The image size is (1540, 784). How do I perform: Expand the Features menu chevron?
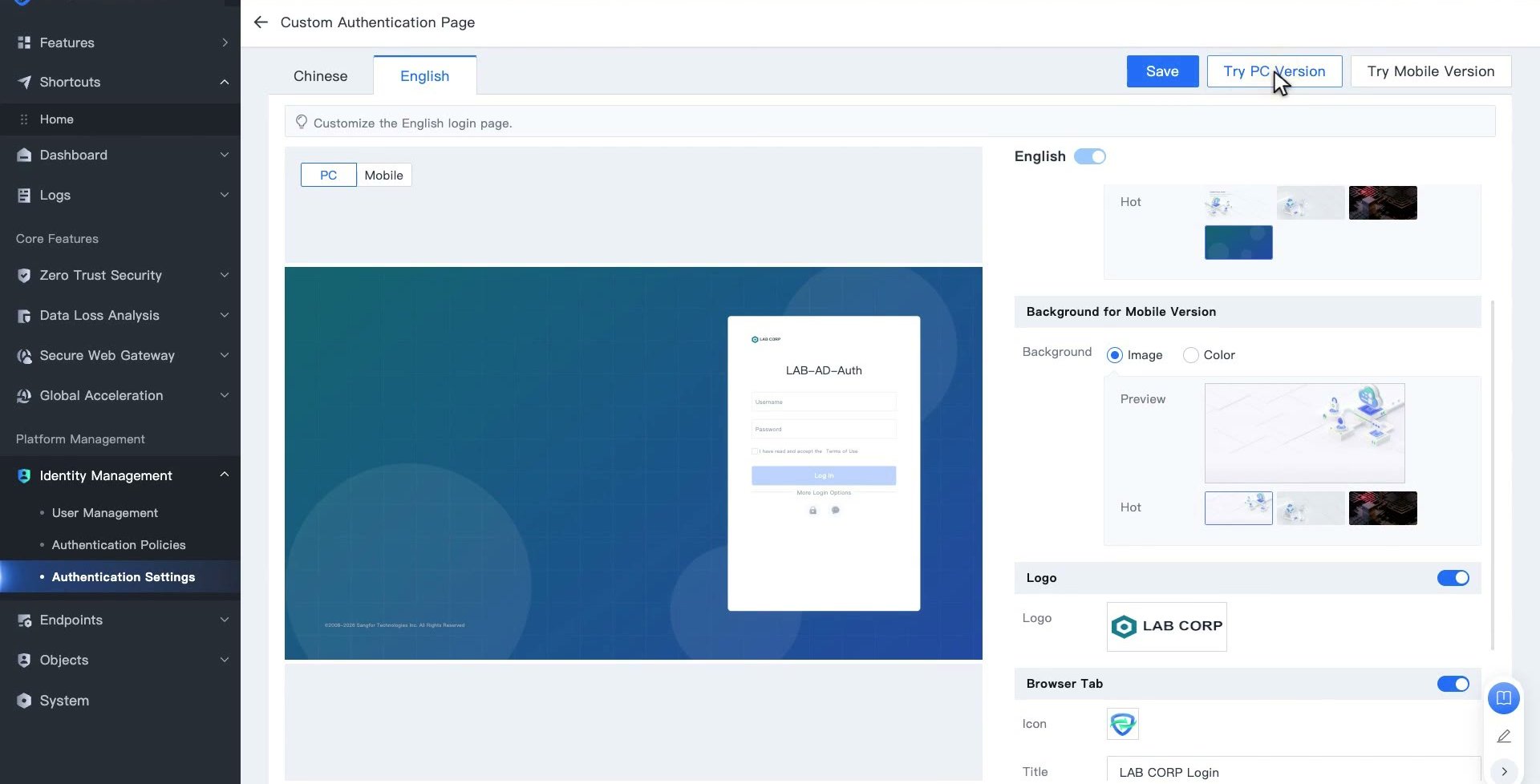pyautogui.click(x=225, y=42)
